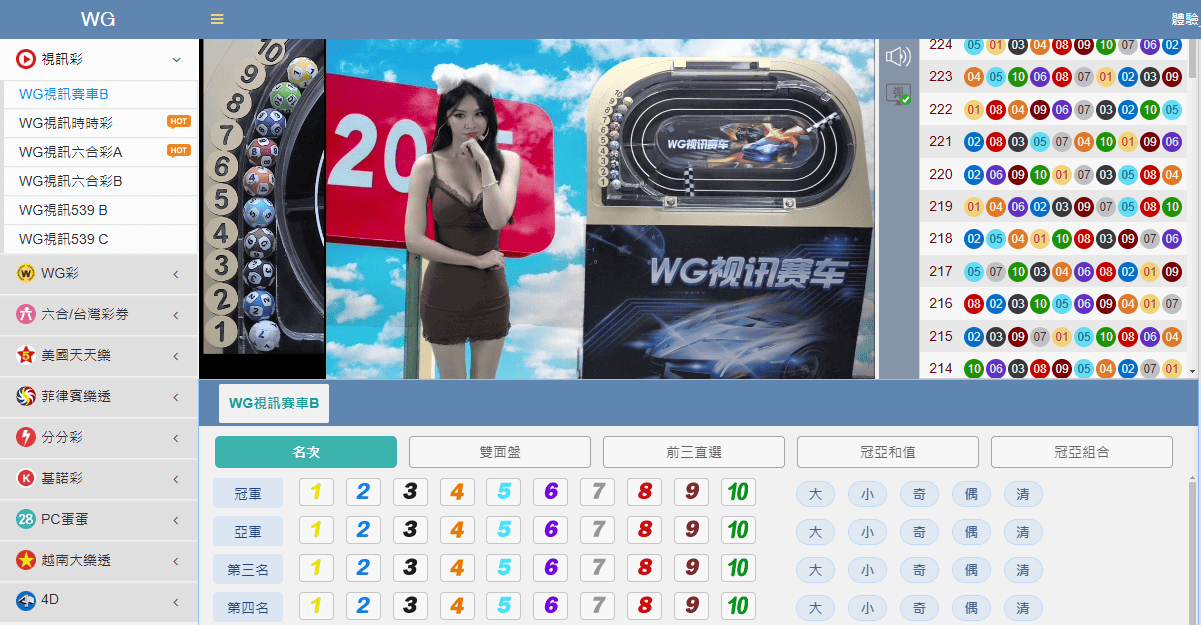Viewport: 1201px width, 625px height.
Task: Click the 美國天天樂 star icon
Action: pos(26,356)
